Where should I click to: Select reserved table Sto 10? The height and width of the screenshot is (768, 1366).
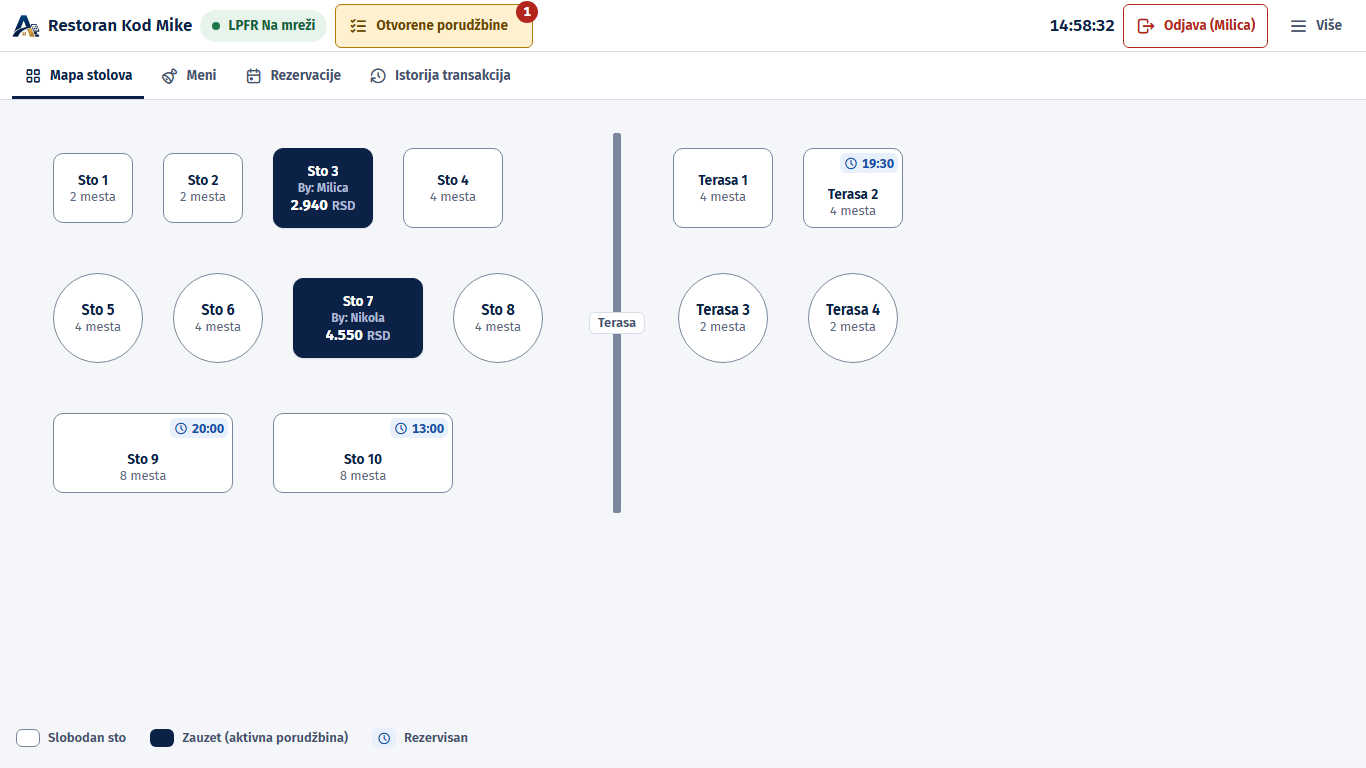[363, 453]
